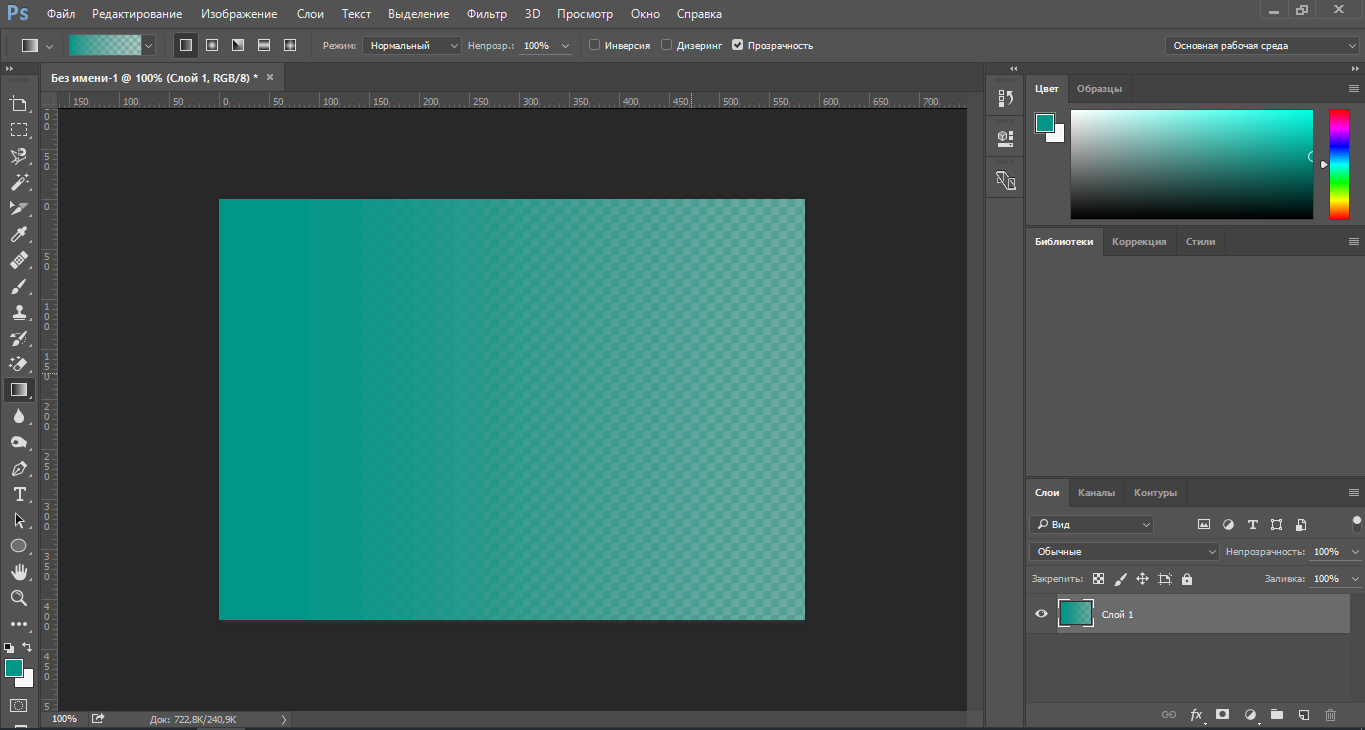
Task: Choose linear gradient style in options bar
Action: click(185, 45)
